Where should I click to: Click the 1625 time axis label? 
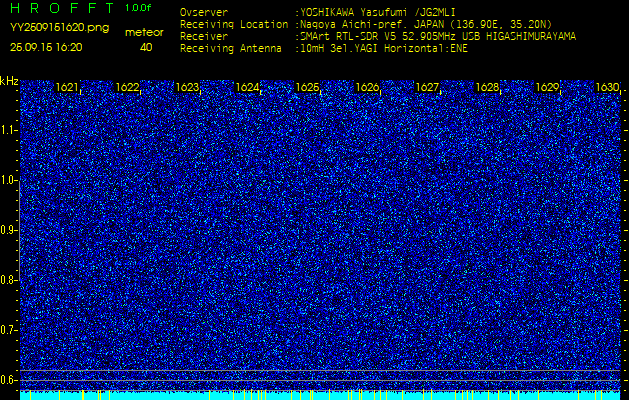[307, 87]
